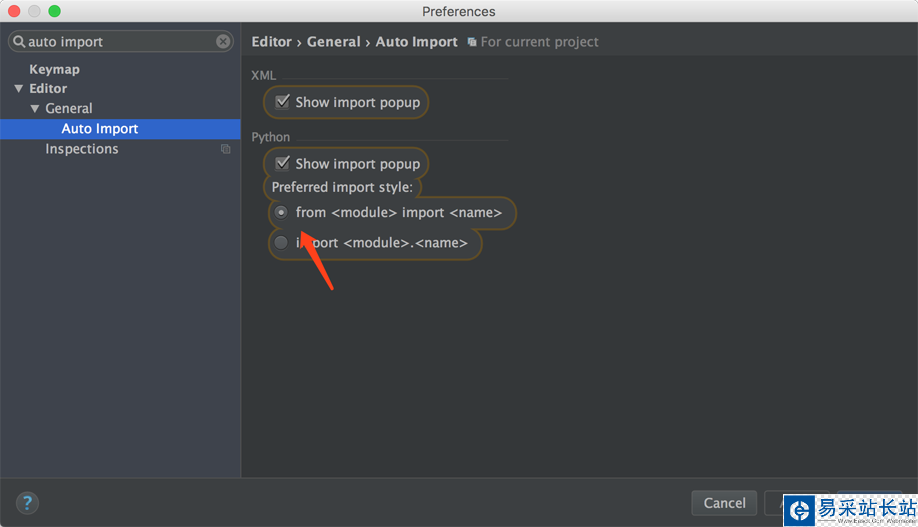Screen dimensions: 918x527
Task: Select 'import <module>.<name>' radio button
Action: pos(281,242)
